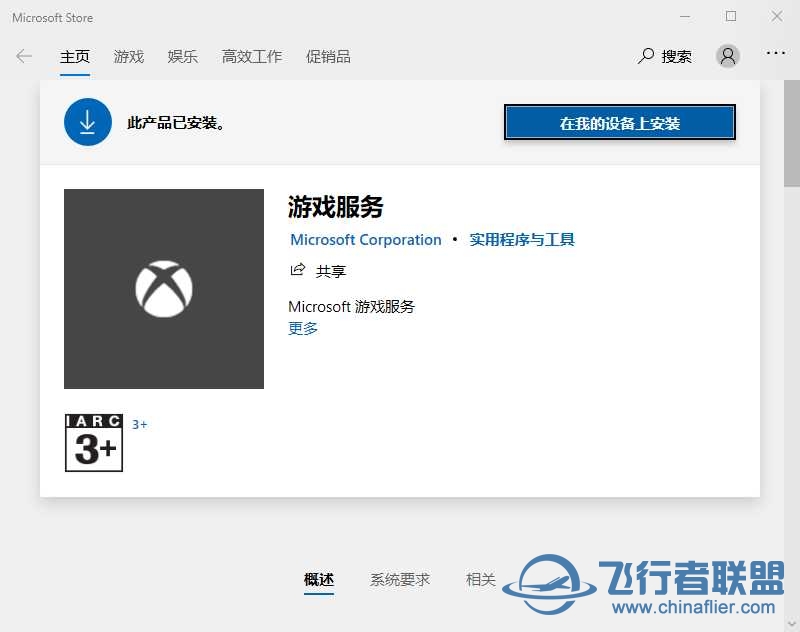The width and height of the screenshot is (800, 632).
Task: Click the Xbox logo app tile
Action: (x=164, y=289)
